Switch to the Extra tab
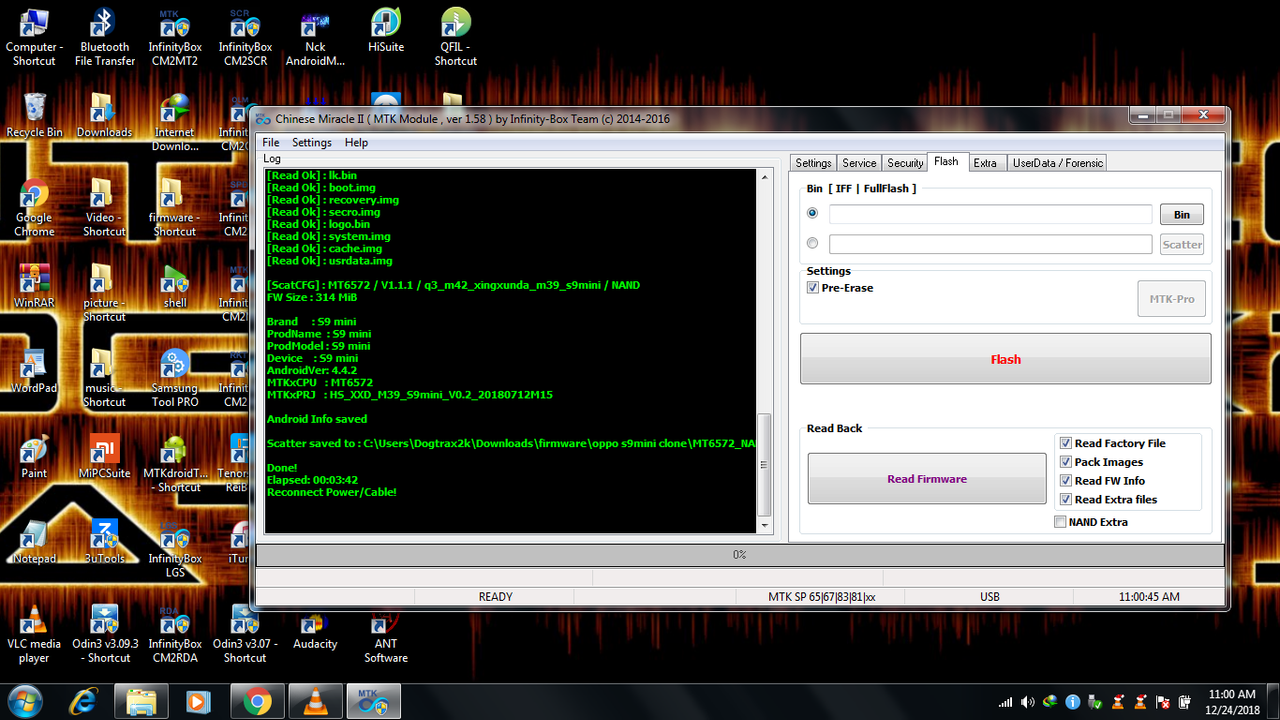Image resolution: width=1280 pixels, height=720 pixels. point(985,163)
